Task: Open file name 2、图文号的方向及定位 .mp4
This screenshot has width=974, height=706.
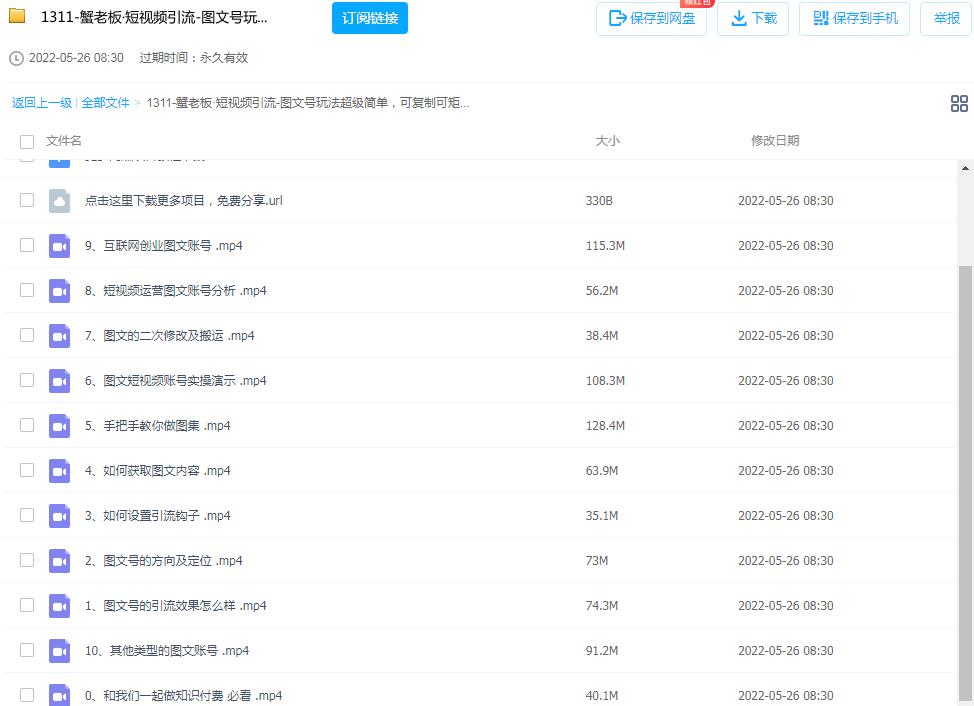Action: point(163,561)
